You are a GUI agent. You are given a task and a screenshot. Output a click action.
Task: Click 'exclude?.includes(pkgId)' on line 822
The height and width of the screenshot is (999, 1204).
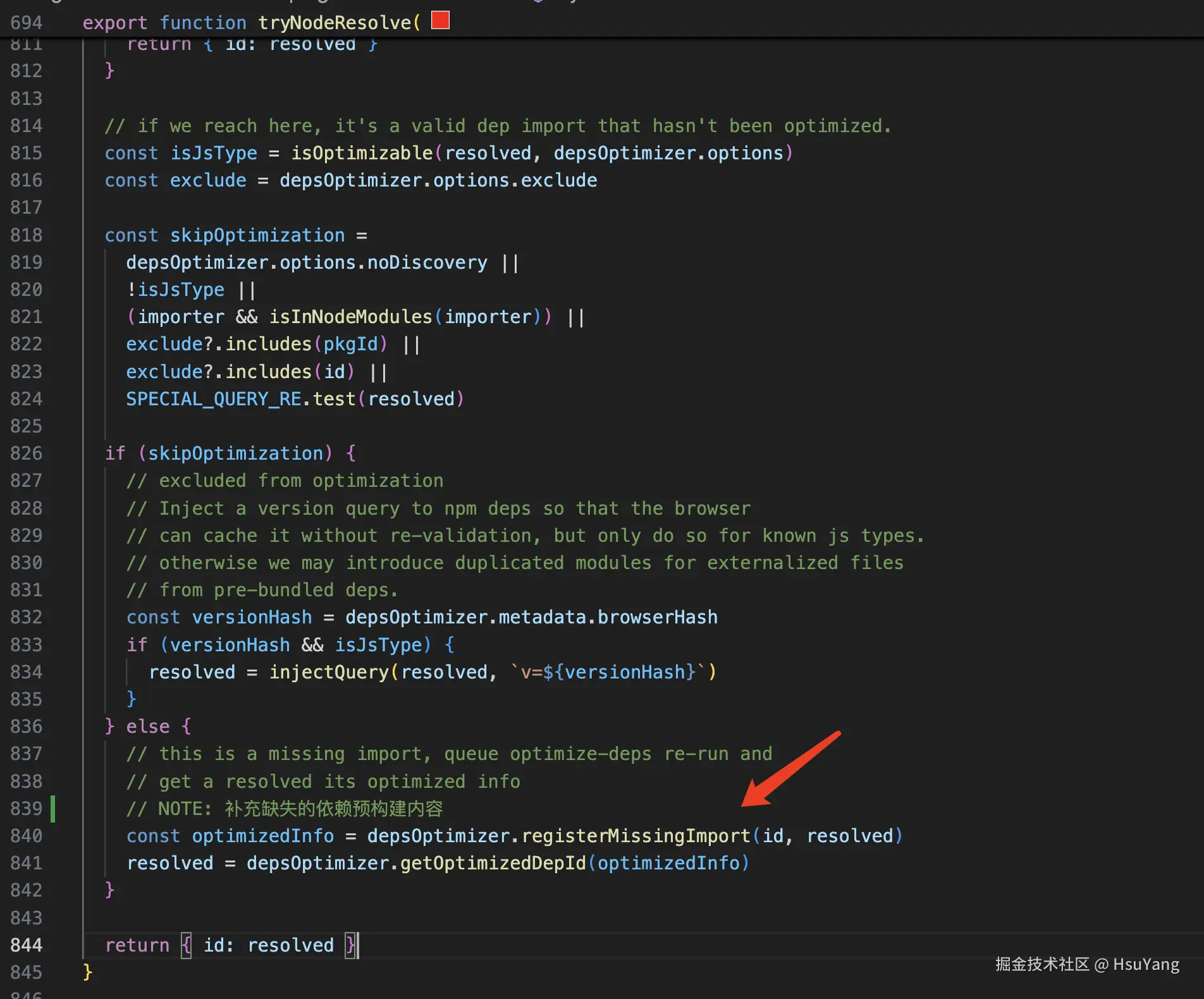point(257,344)
